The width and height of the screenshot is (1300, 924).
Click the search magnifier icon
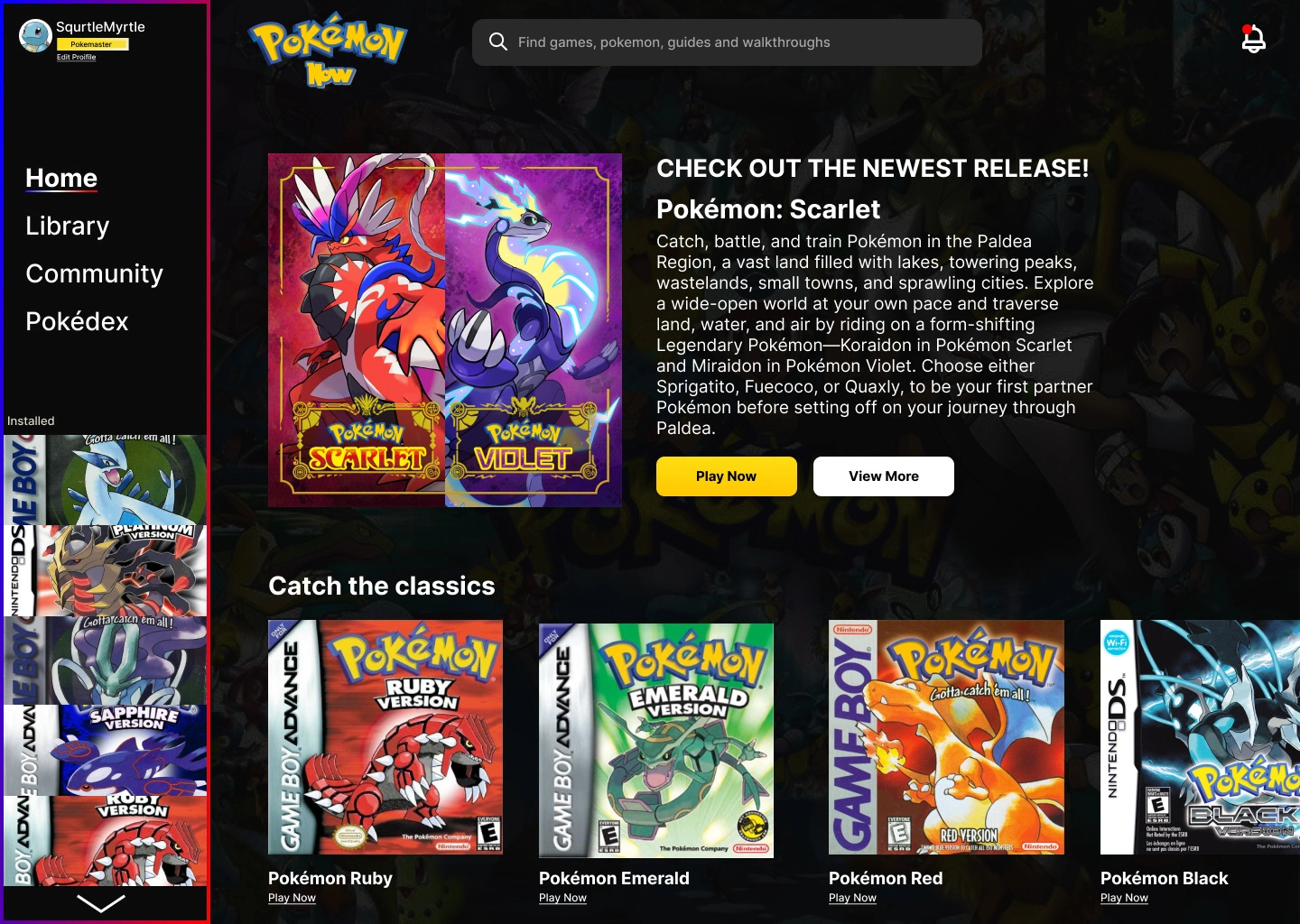tap(498, 42)
